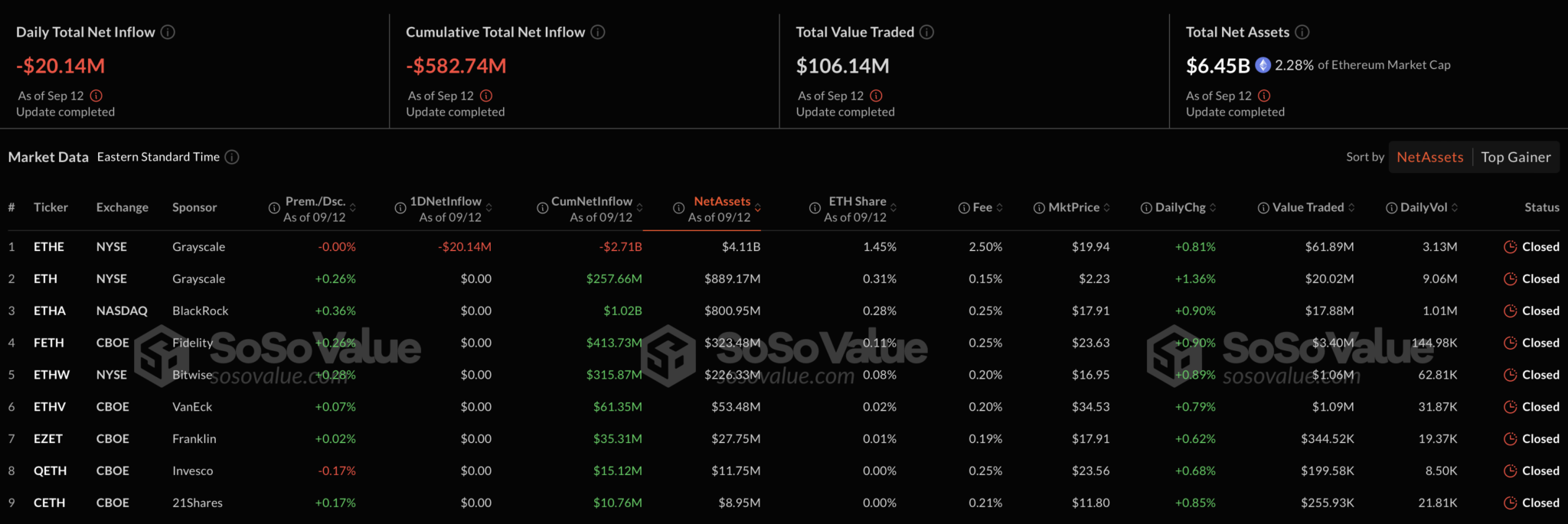Click the $61.89M value traded cell

tap(1330, 247)
